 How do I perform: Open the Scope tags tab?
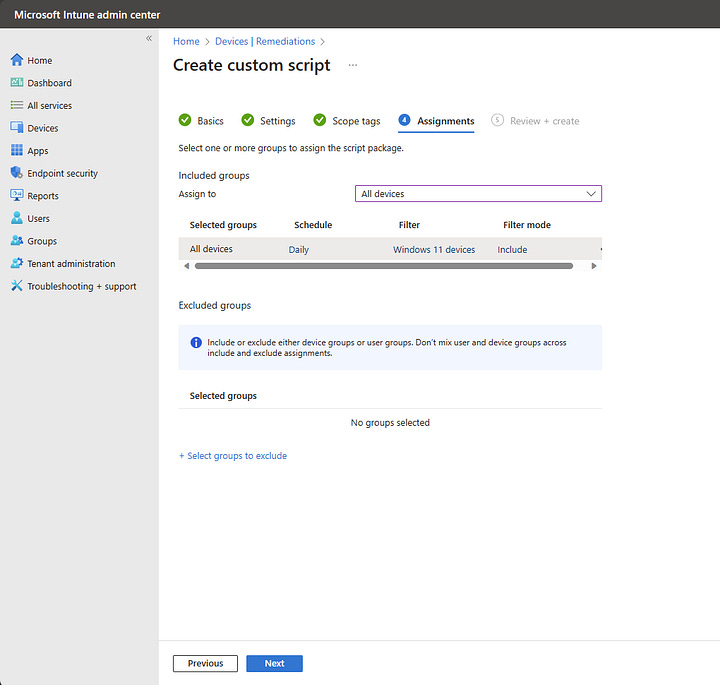(347, 121)
